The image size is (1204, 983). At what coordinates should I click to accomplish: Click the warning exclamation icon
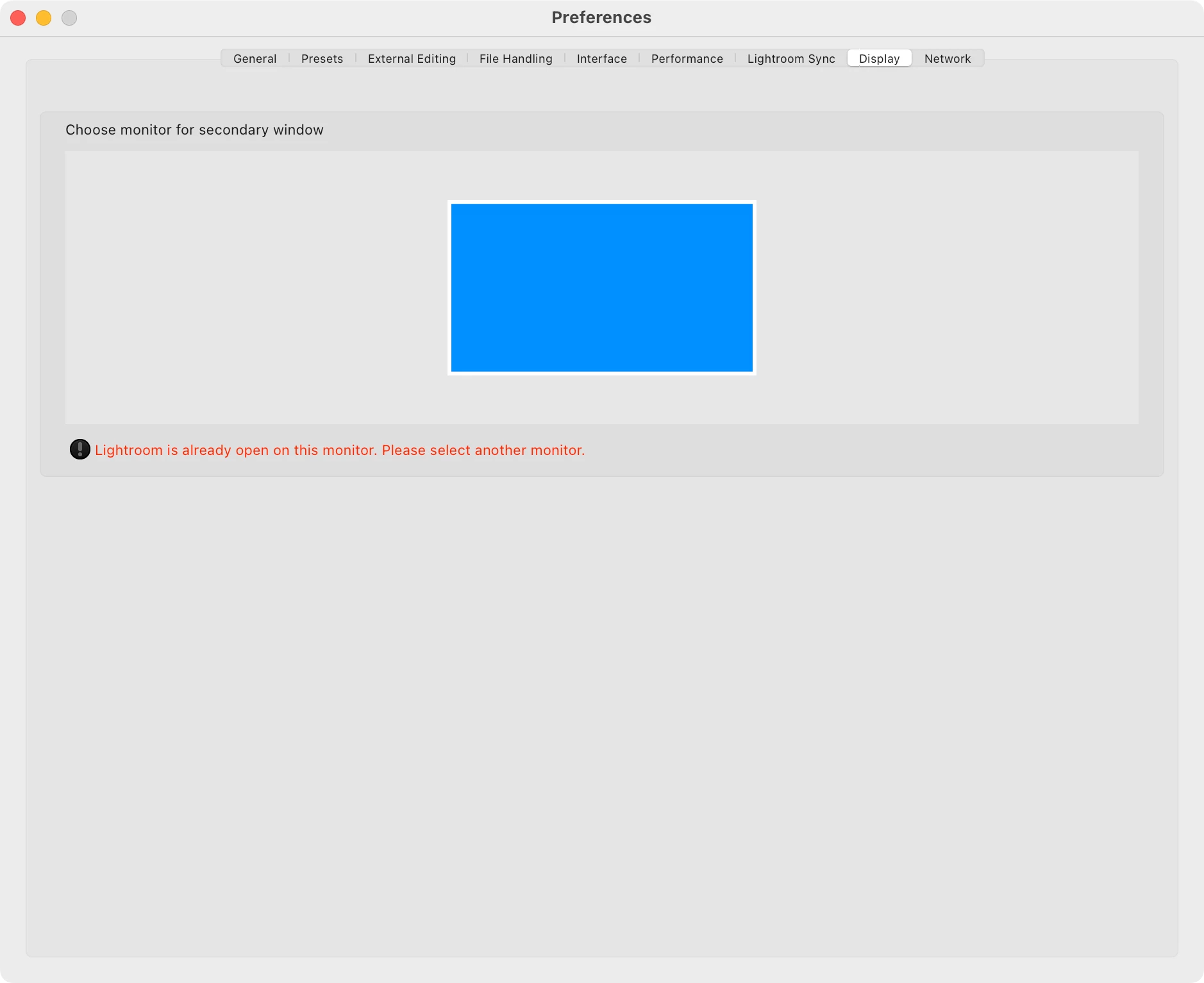79,449
